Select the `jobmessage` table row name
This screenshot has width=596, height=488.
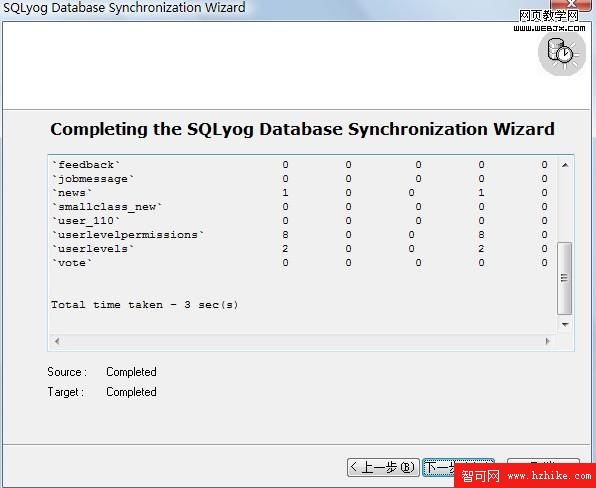pyautogui.click(x=93, y=179)
